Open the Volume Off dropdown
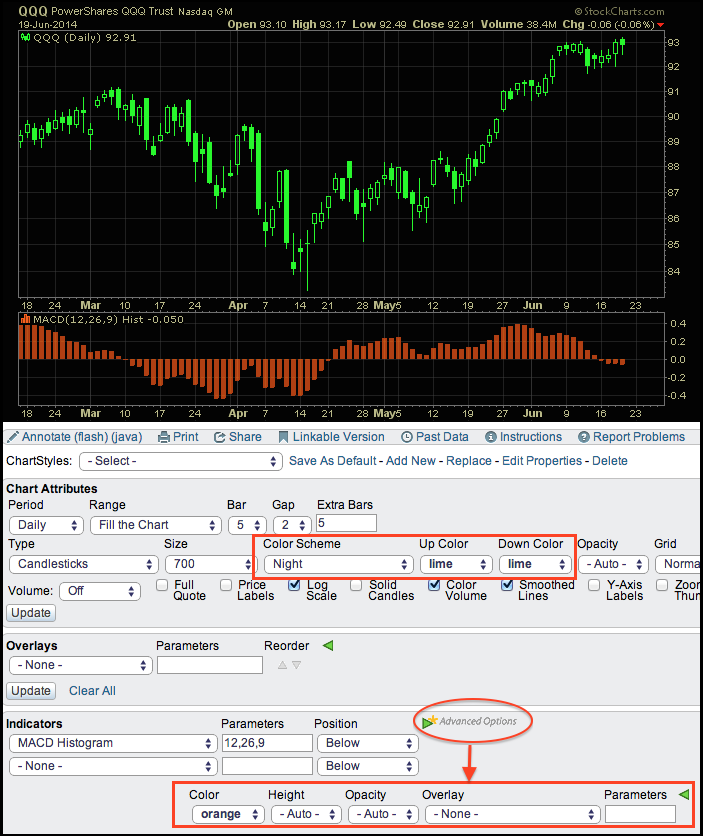The width and height of the screenshot is (703, 836). pos(100,591)
